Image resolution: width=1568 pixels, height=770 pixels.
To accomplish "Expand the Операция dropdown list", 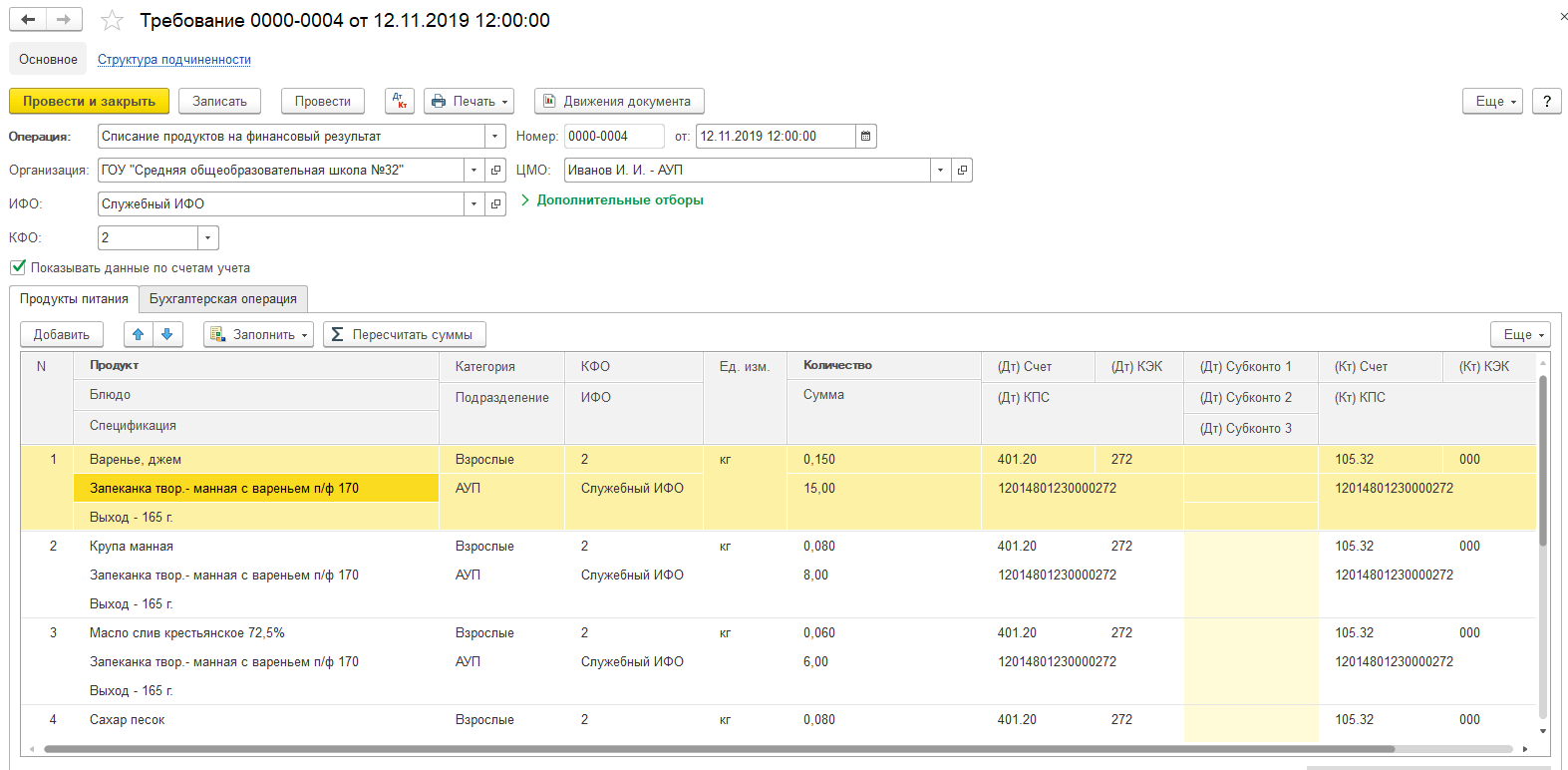I will [495, 137].
